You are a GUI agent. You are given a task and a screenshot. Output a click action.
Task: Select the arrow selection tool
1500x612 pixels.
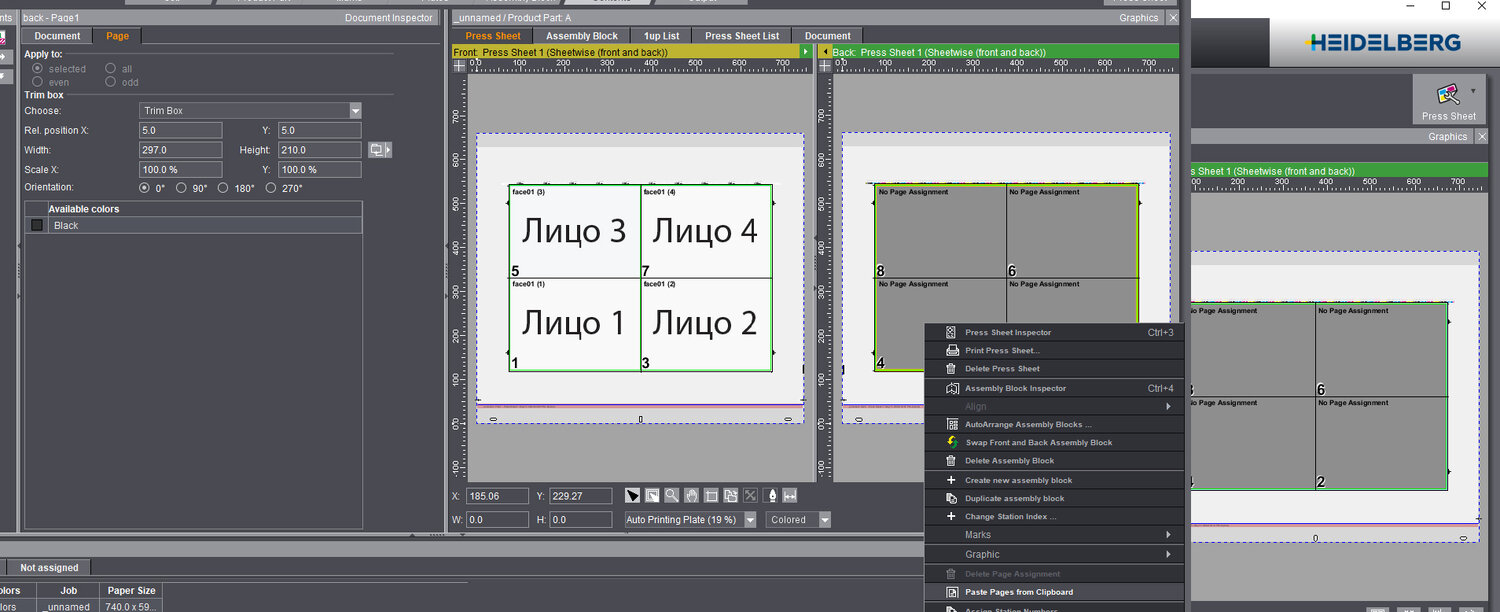click(x=632, y=496)
